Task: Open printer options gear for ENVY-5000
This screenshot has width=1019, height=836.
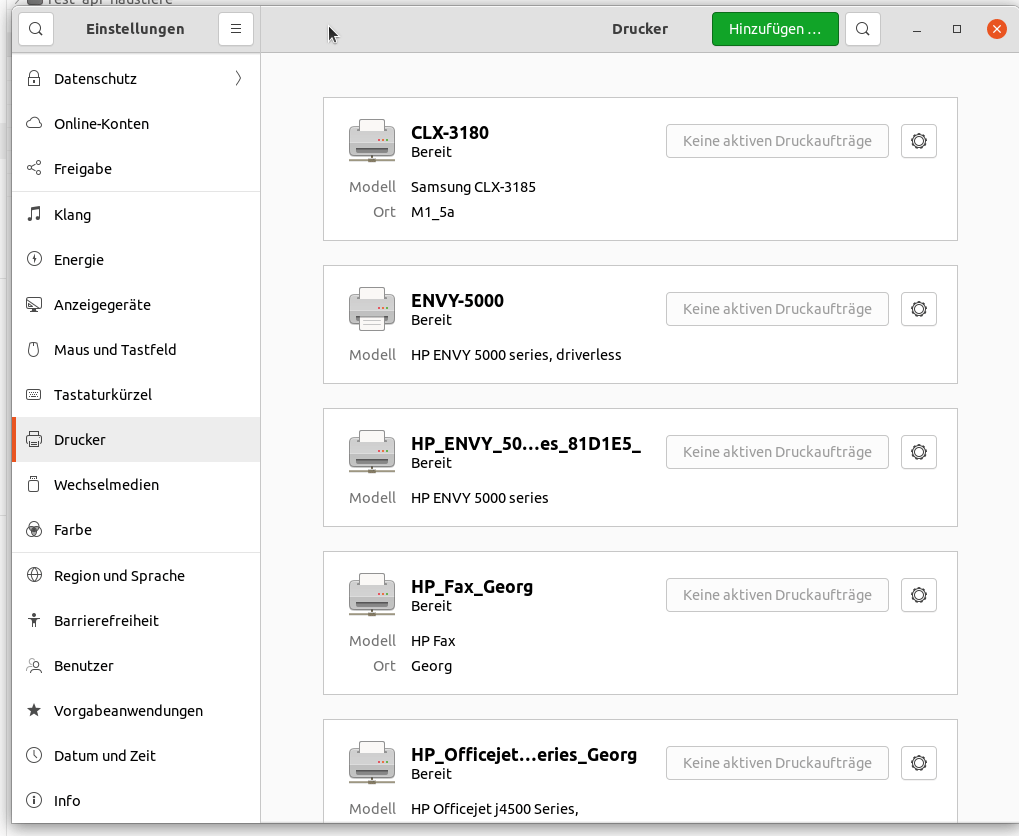Action: pyautogui.click(x=918, y=308)
